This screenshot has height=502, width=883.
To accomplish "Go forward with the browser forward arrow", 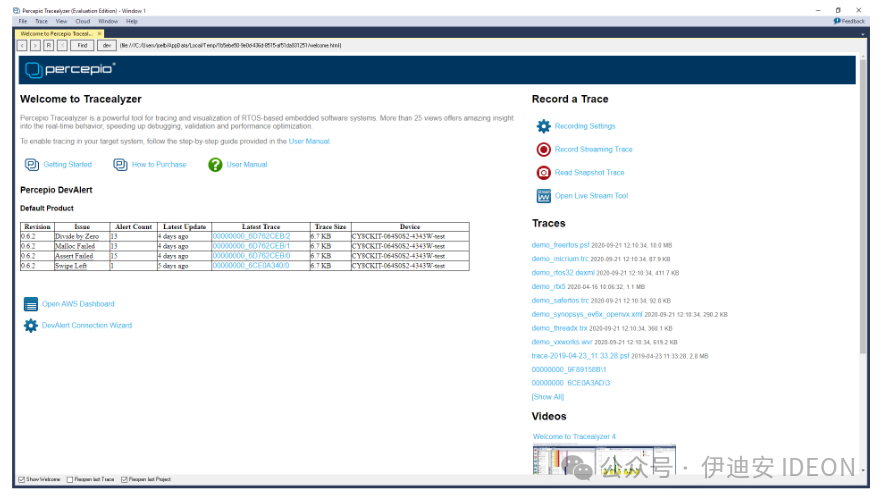I will pyautogui.click(x=35, y=45).
